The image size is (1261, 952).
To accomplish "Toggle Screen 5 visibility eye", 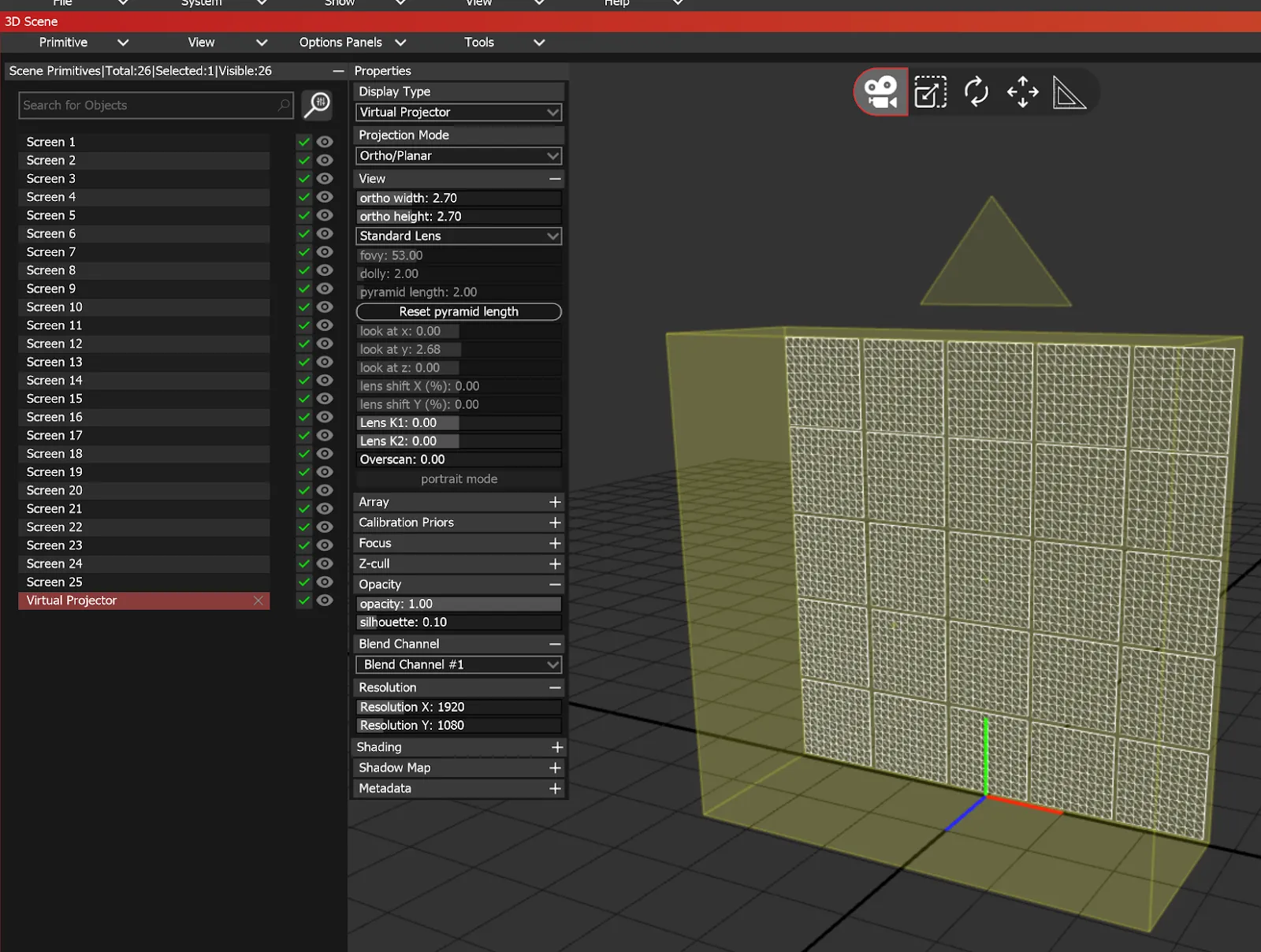I will [325, 215].
